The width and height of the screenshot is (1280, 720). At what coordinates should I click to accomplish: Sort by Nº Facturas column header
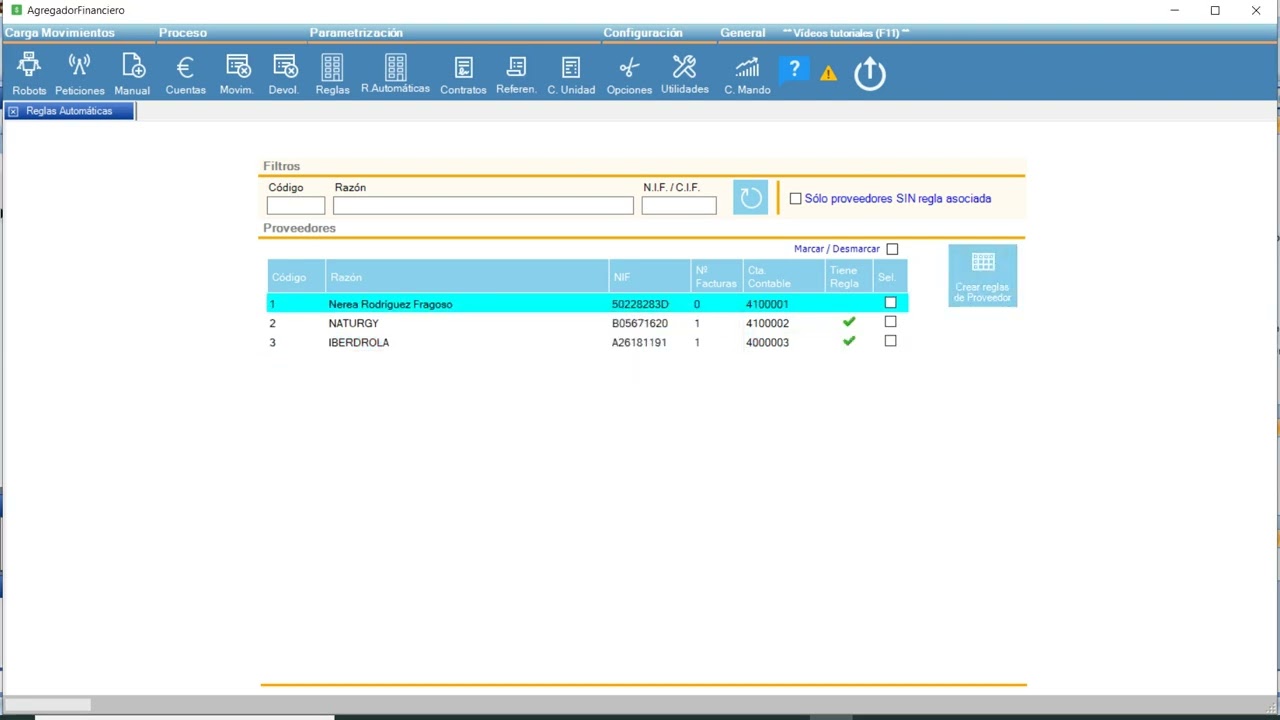(x=716, y=277)
